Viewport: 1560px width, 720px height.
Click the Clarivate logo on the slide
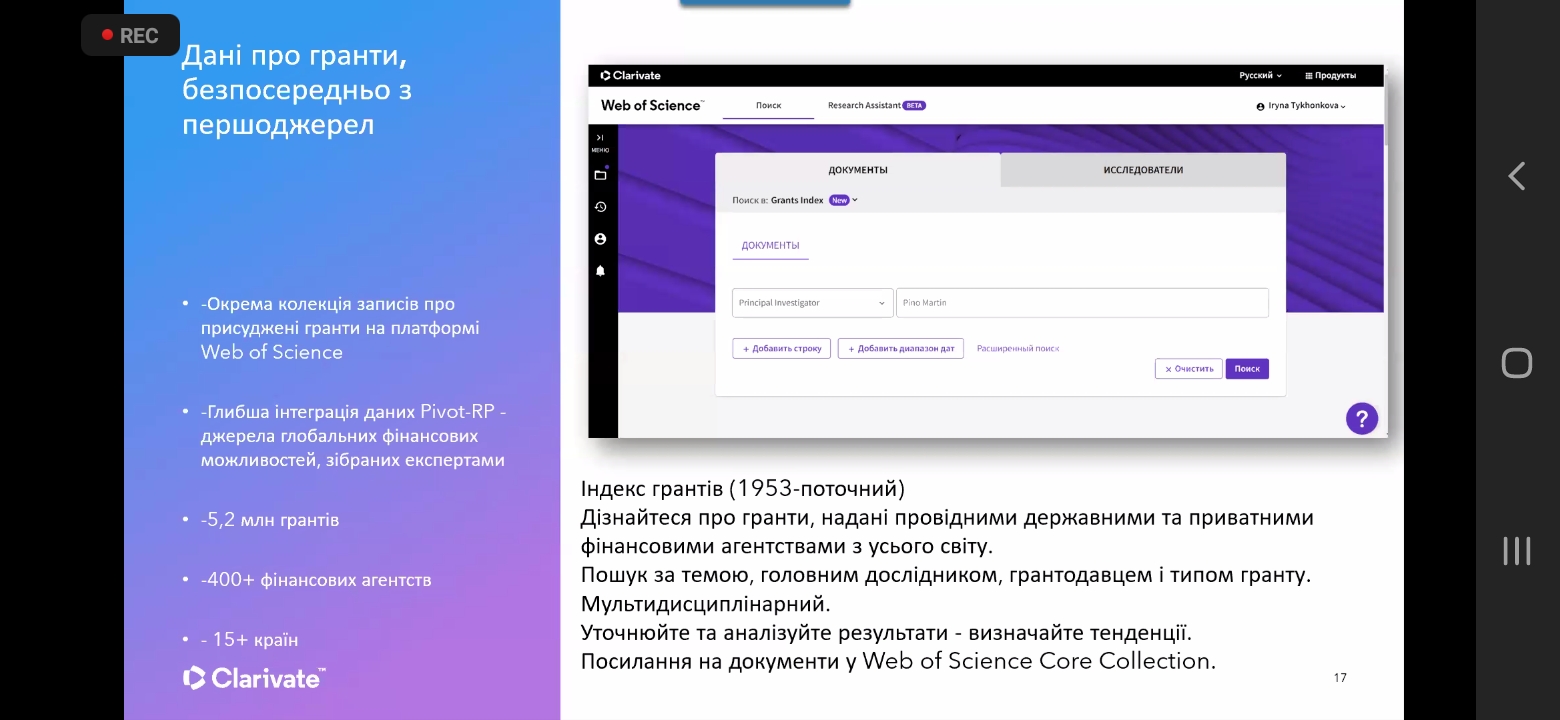point(254,678)
